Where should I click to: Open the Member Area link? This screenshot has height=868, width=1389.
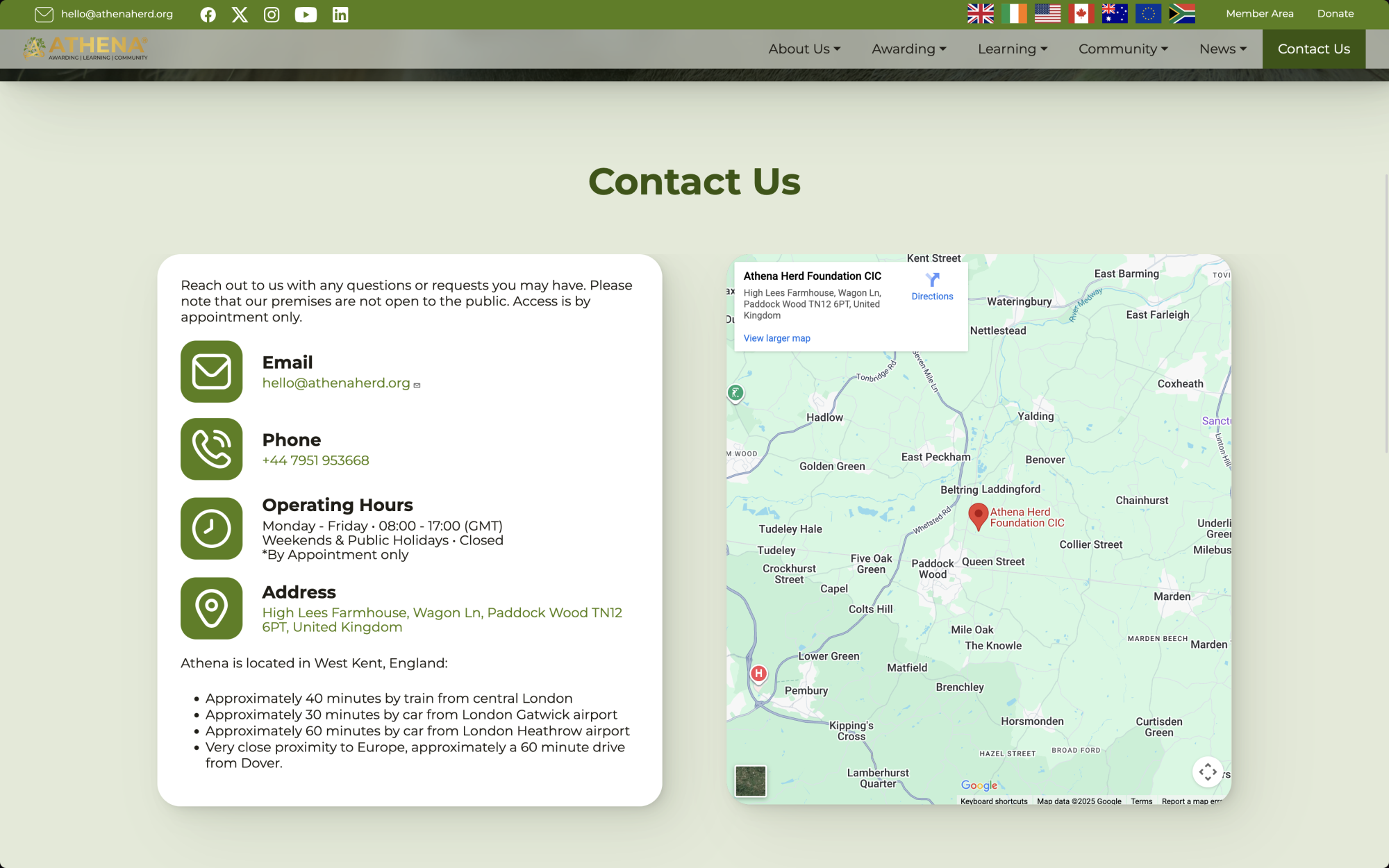coord(1260,14)
